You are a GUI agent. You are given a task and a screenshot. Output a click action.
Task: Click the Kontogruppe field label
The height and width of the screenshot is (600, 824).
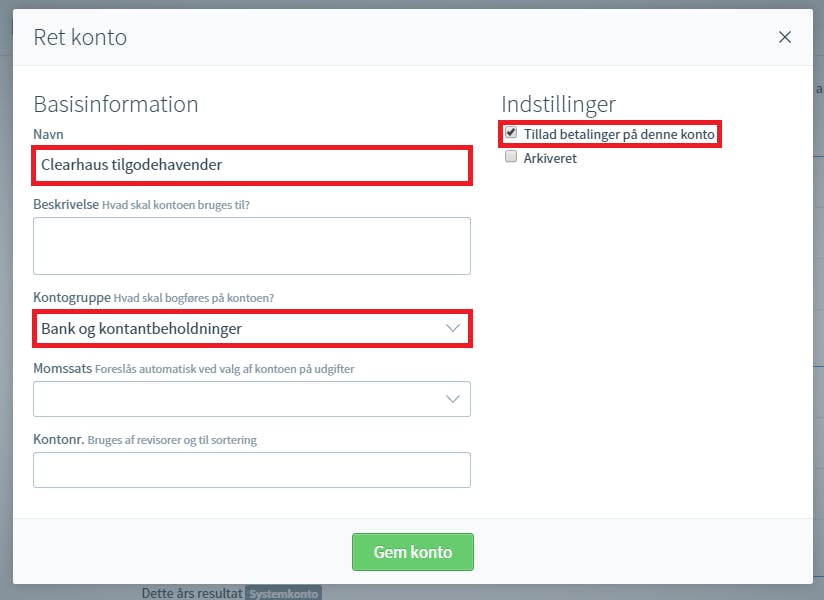coord(72,297)
